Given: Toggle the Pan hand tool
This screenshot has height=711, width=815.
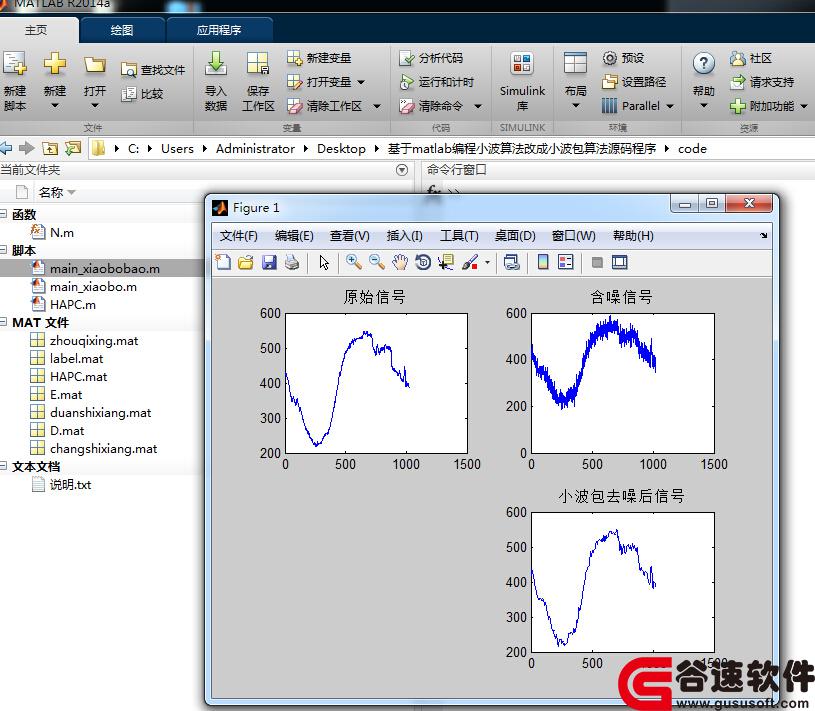Looking at the screenshot, I should click(x=400, y=262).
